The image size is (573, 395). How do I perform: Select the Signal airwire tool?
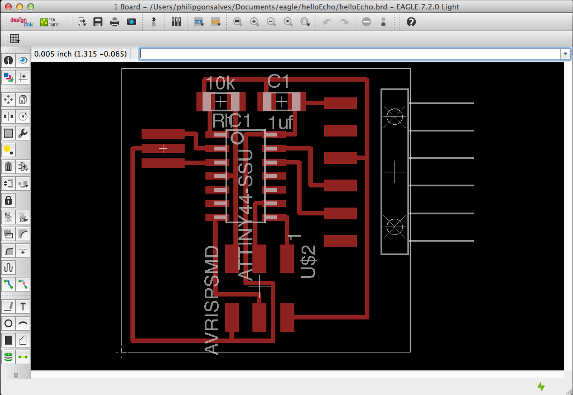coord(23,357)
